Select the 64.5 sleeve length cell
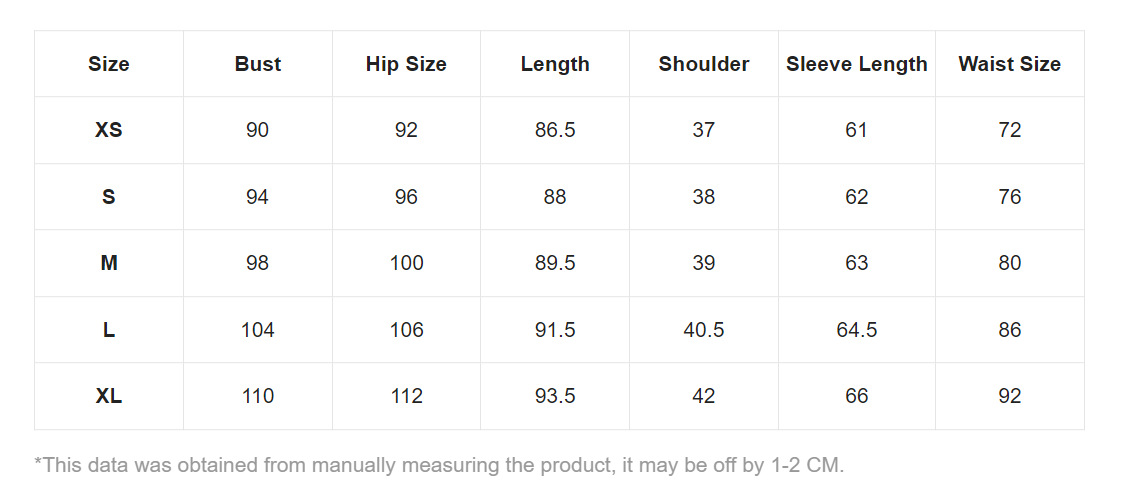Viewport: 1122px width, 494px height. [857, 330]
